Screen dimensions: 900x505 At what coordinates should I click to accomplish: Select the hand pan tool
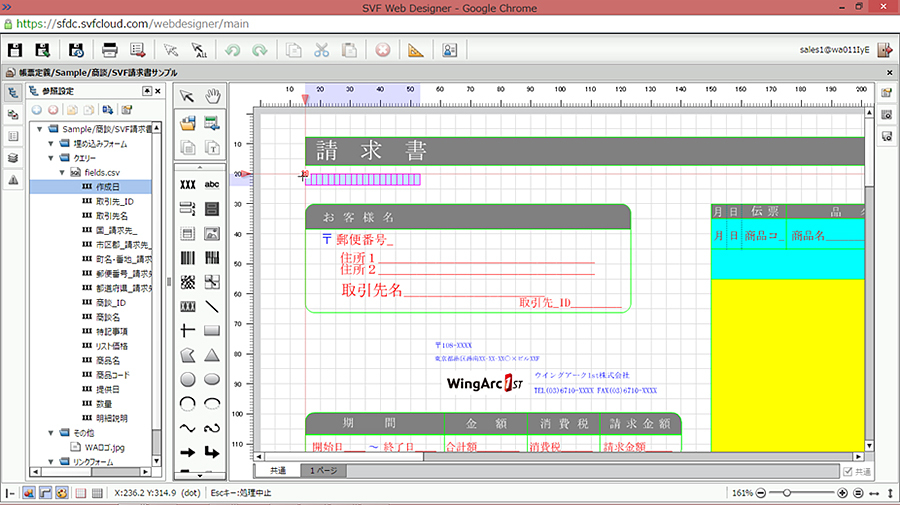[x=212, y=95]
